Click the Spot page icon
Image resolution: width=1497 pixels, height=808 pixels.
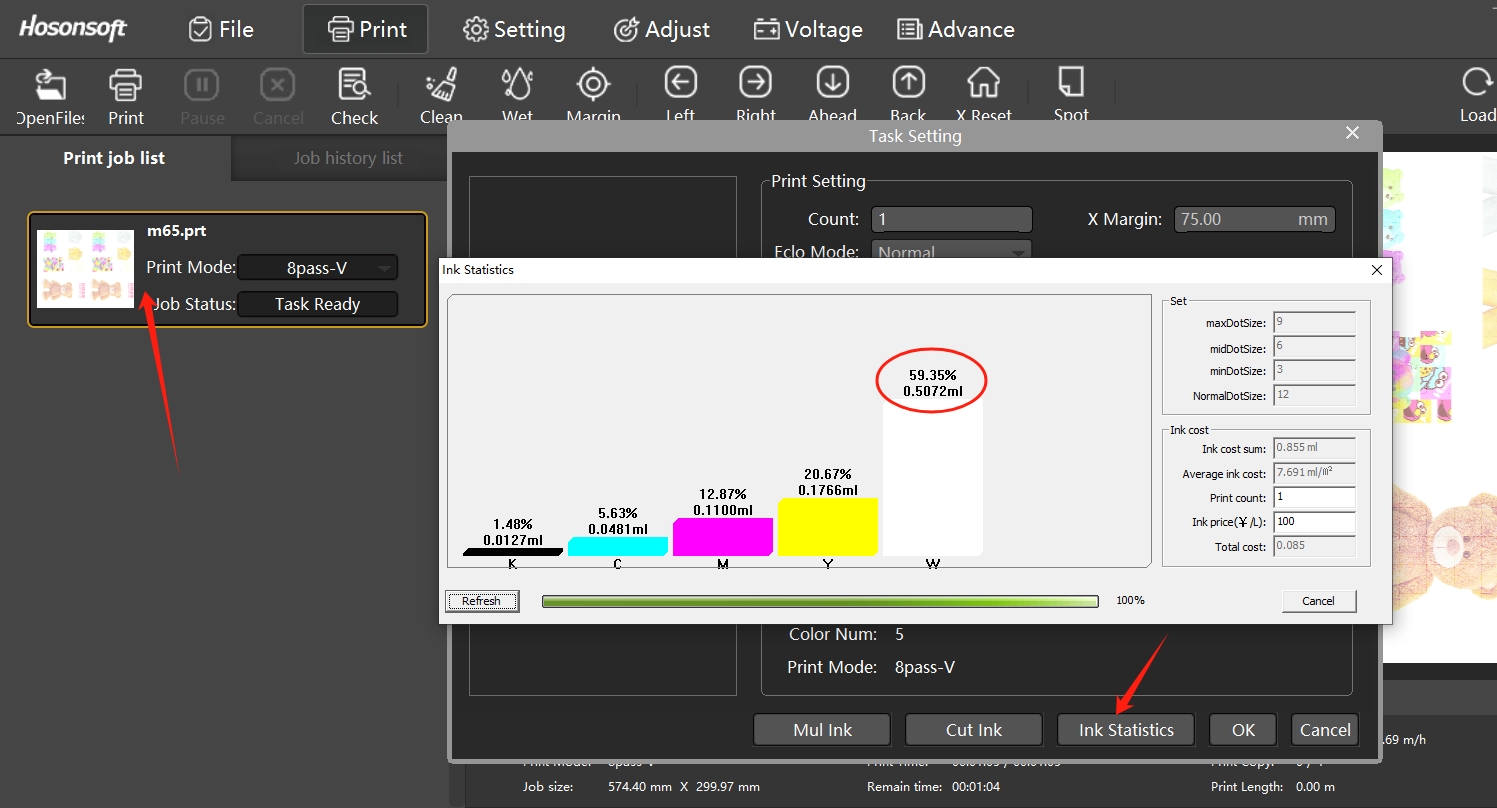tap(1070, 84)
